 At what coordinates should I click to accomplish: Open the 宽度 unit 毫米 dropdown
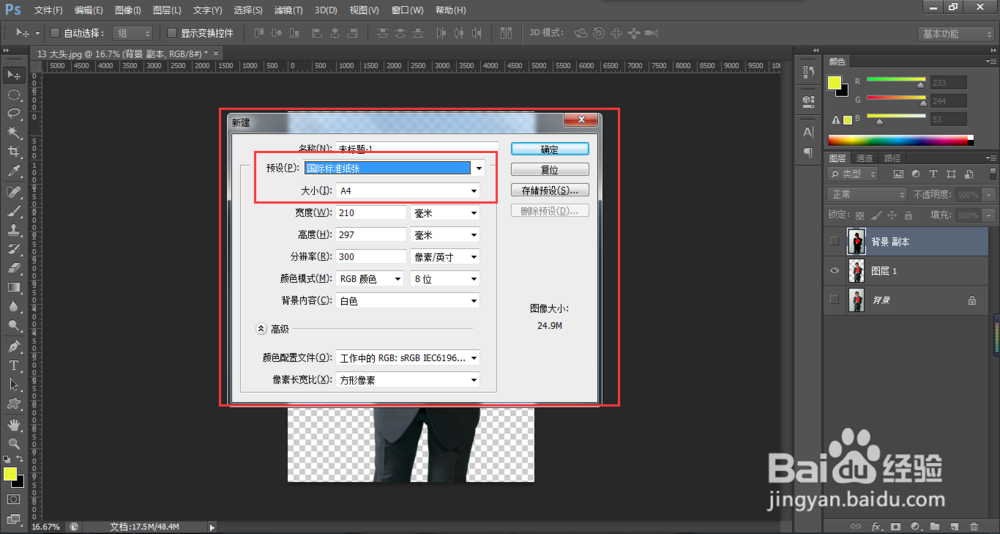pos(445,212)
